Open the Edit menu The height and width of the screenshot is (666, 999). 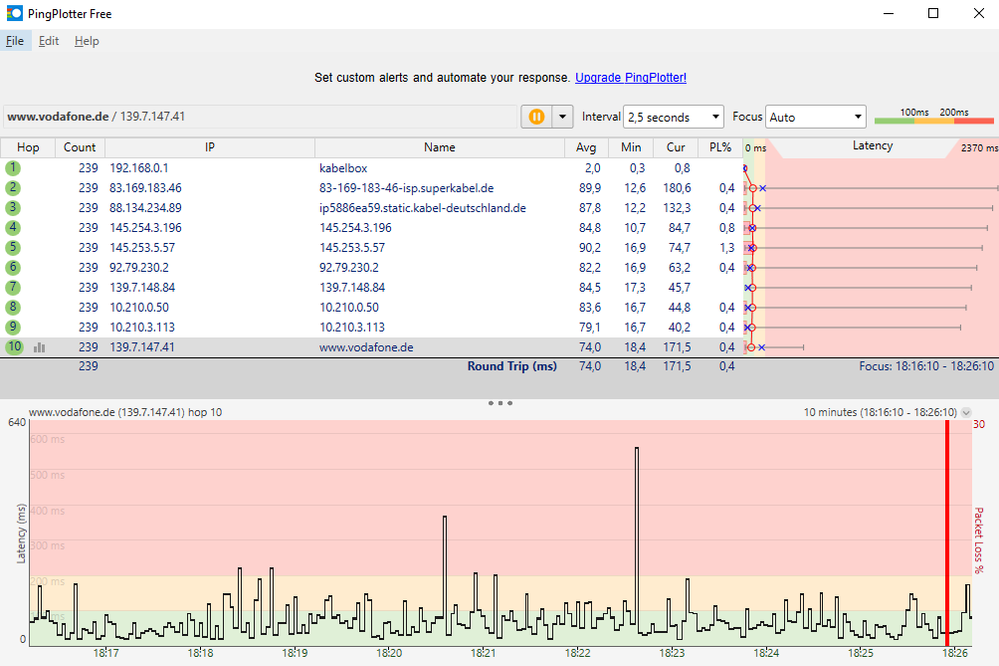(48, 41)
